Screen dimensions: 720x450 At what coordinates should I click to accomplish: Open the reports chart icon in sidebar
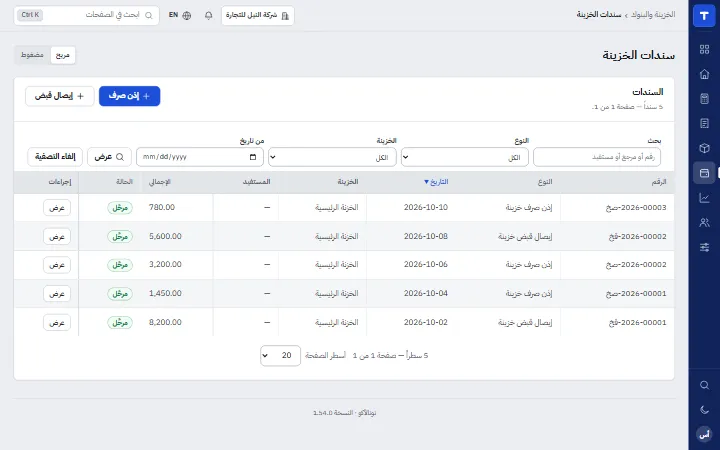tap(704, 198)
